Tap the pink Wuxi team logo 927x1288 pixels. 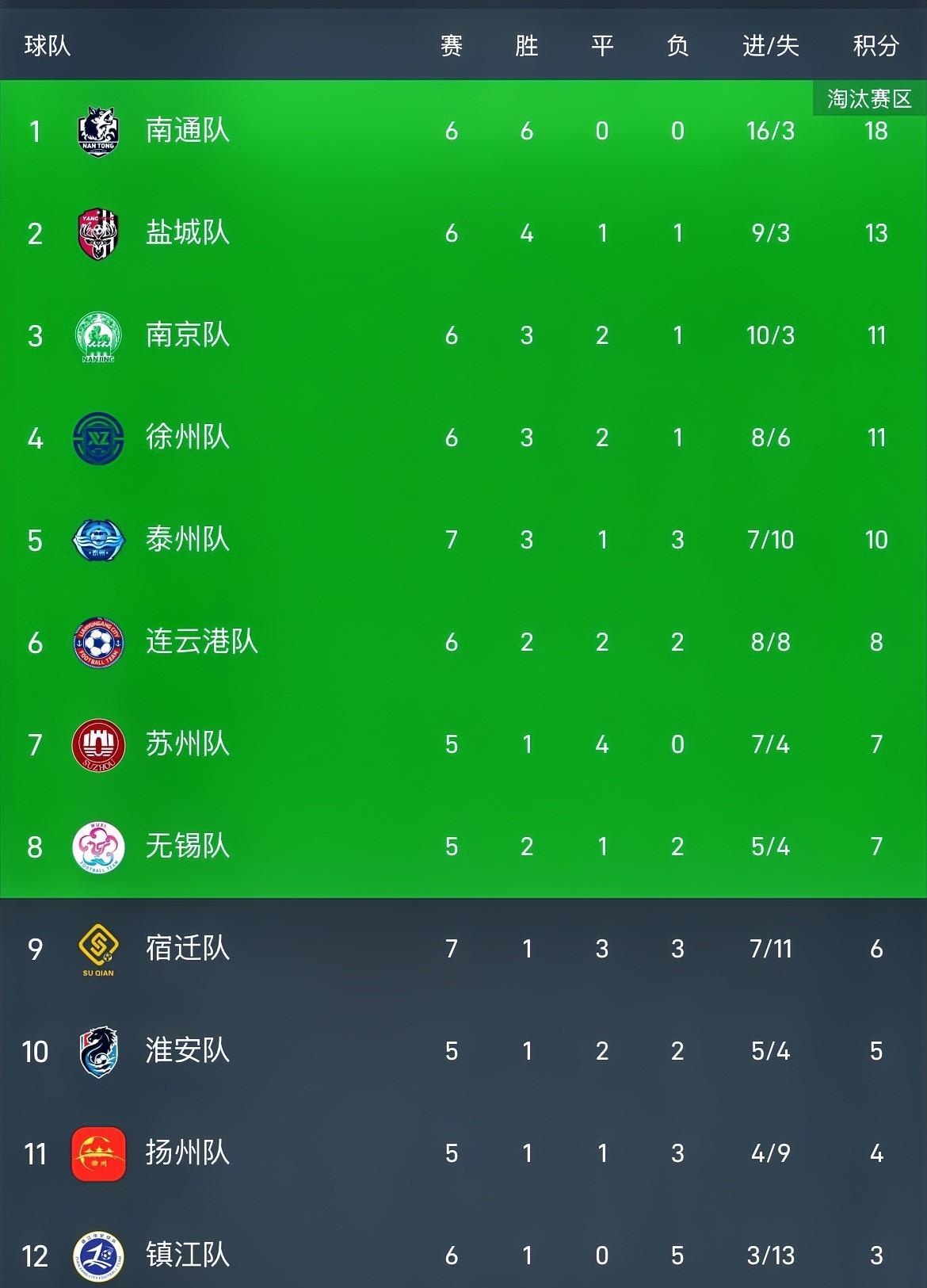98,847
